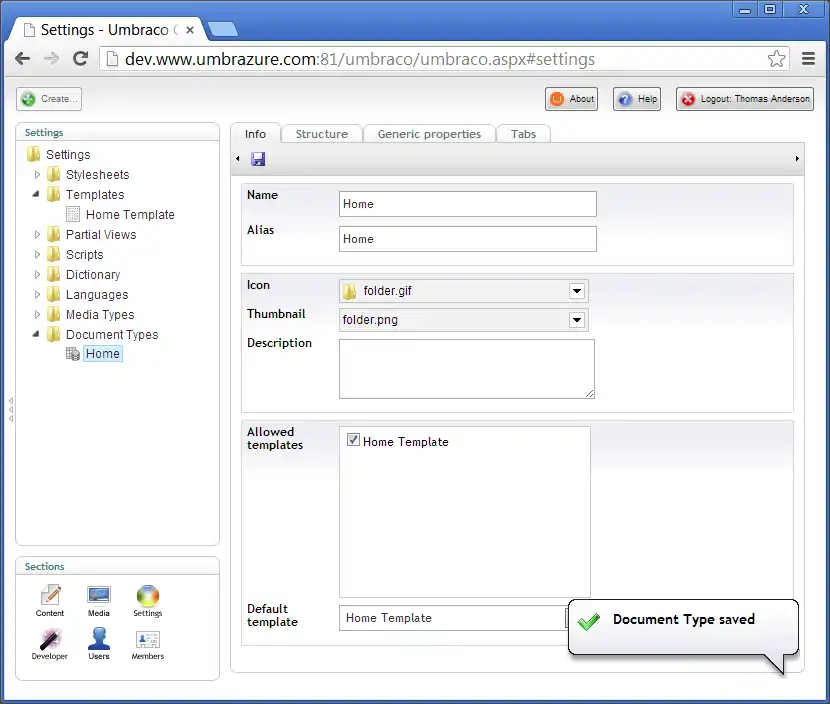
Task: Click the browser address bar
Action: pyautogui.click(x=444, y=59)
